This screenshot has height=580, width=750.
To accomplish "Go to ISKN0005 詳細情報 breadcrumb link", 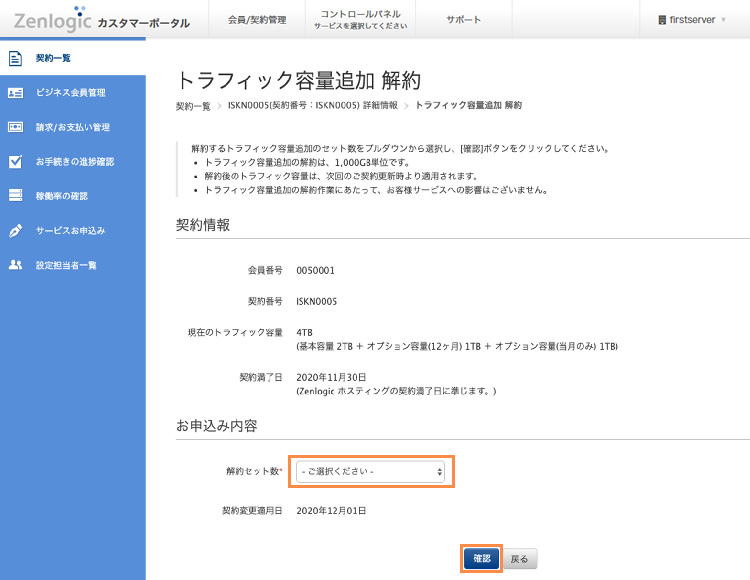I will 311,105.
